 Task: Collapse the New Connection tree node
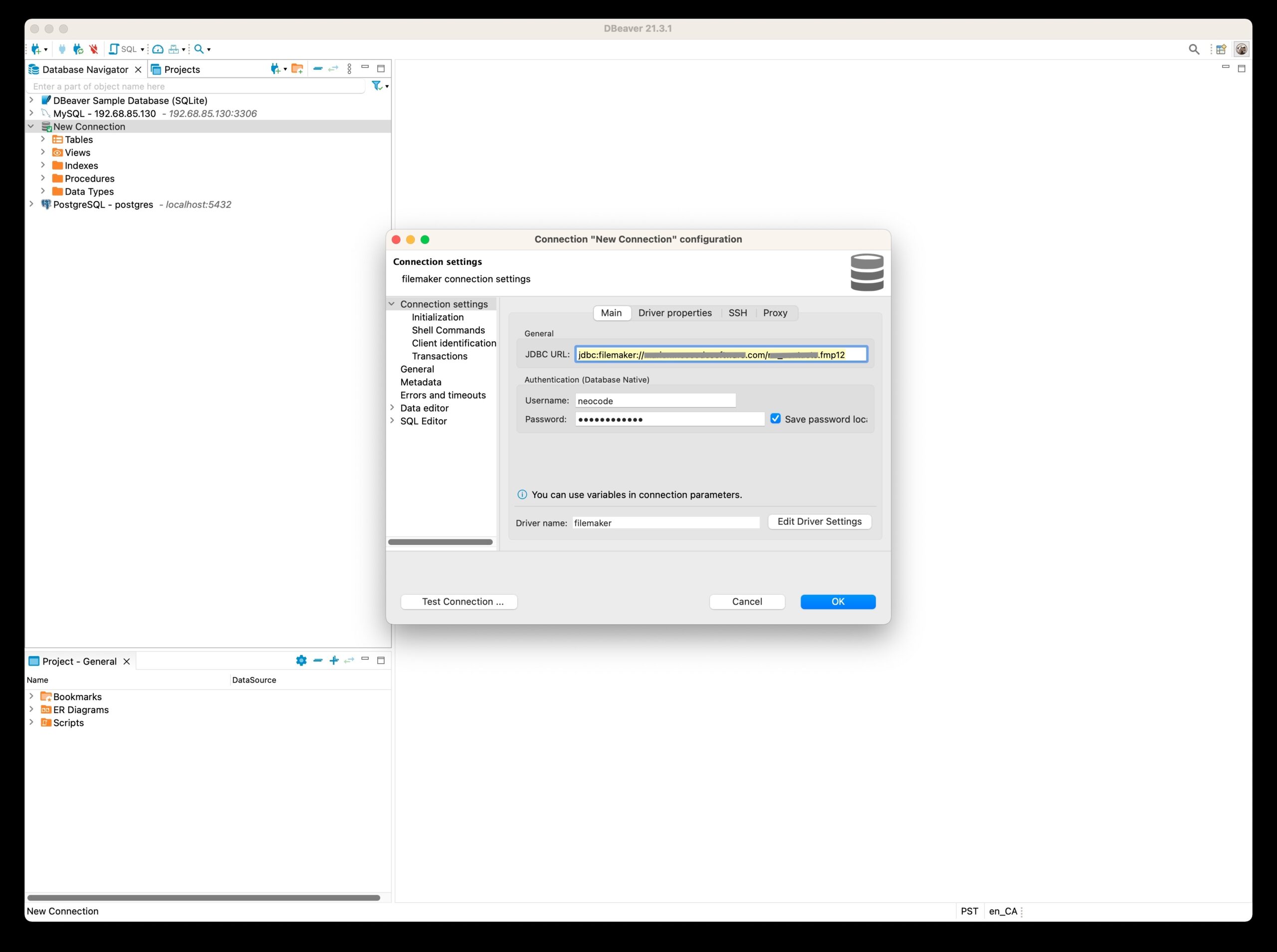(x=31, y=126)
